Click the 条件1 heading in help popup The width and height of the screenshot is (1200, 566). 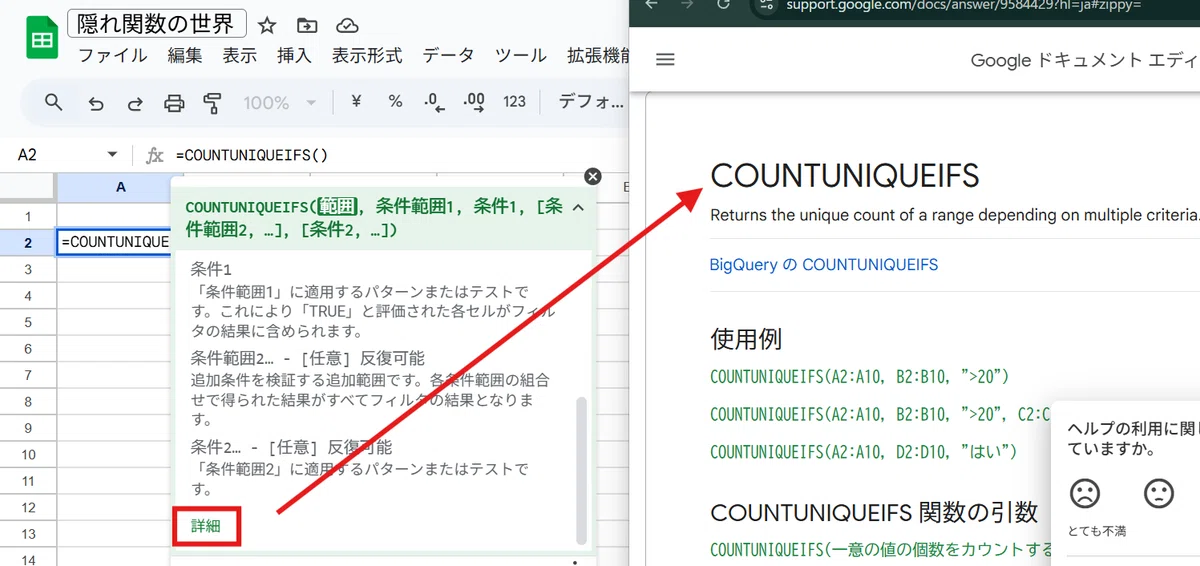[x=211, y=271]
